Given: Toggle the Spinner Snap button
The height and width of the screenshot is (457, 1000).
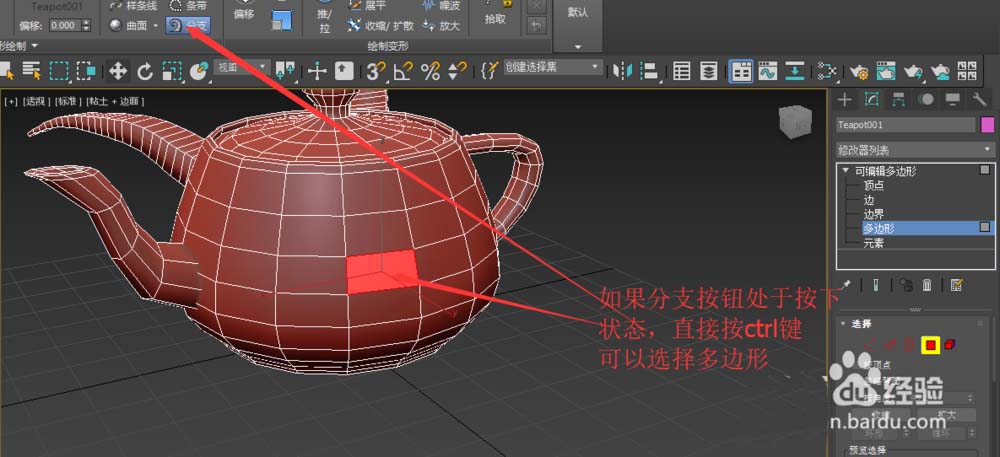Looking at the screenshot, I should tap(457, 71).
